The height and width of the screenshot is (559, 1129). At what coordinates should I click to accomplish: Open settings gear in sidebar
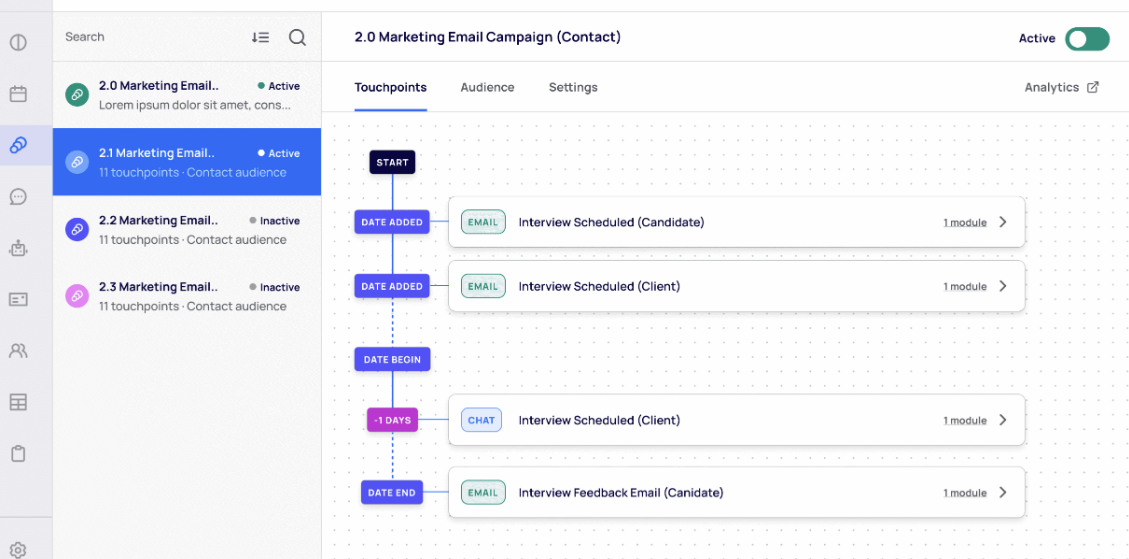click(x=18, y=549)
